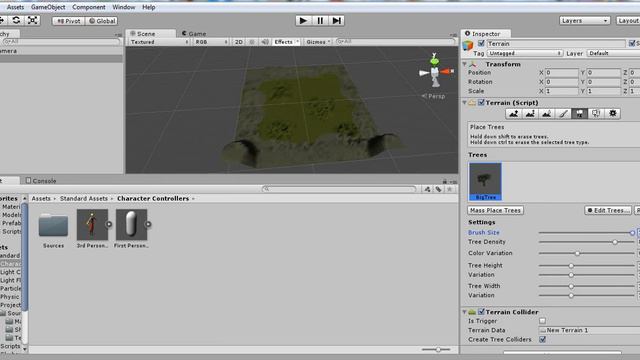Click the favorites star icon in Project
Screen dimensions: 640x360
(x=449, y=189)
